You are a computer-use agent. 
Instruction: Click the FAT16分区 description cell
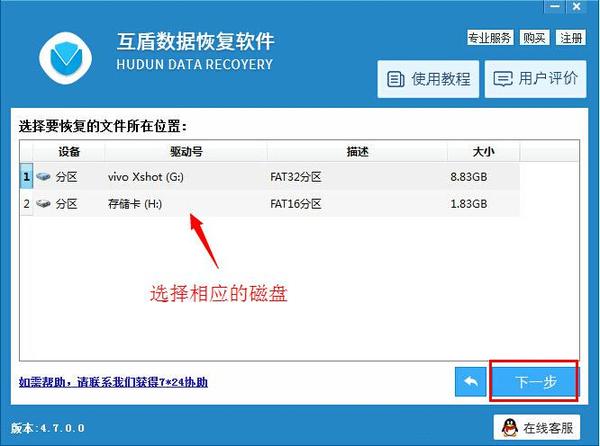tap(295, 203)
